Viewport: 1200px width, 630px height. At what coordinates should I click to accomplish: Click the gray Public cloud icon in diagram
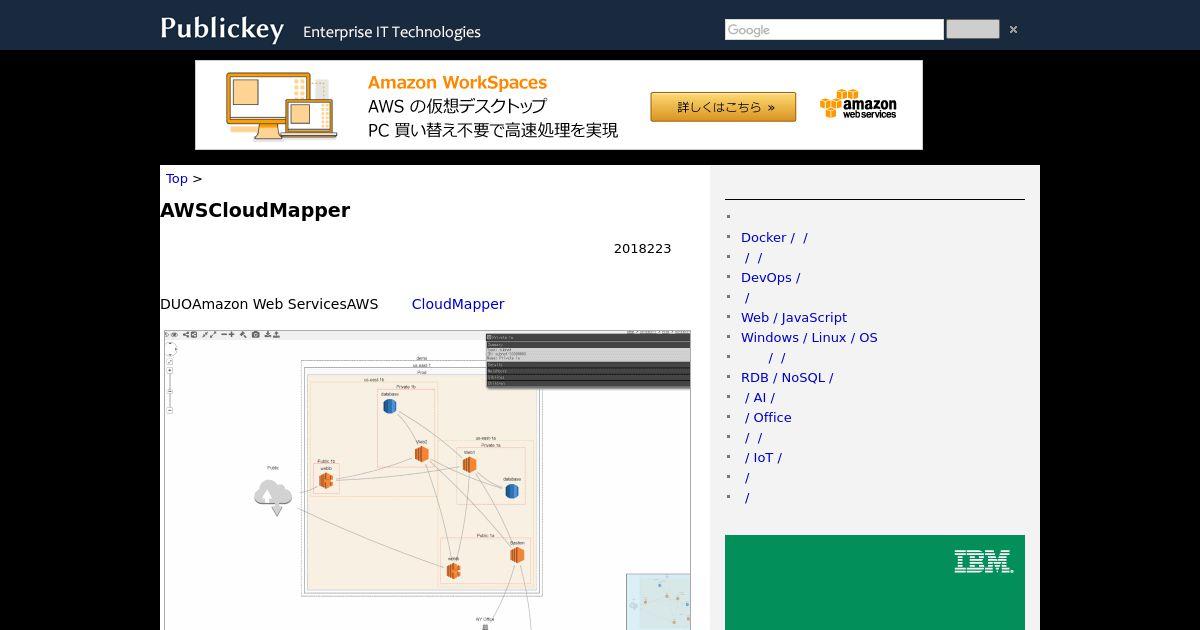point(273,497)
